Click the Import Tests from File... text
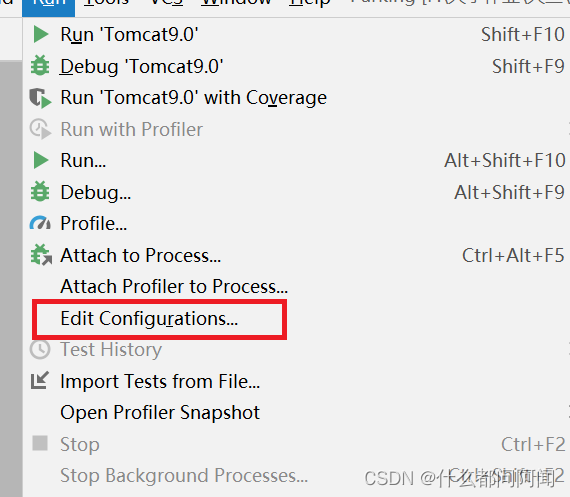Viewport: 570px width, 497px height. coord(160,381)
